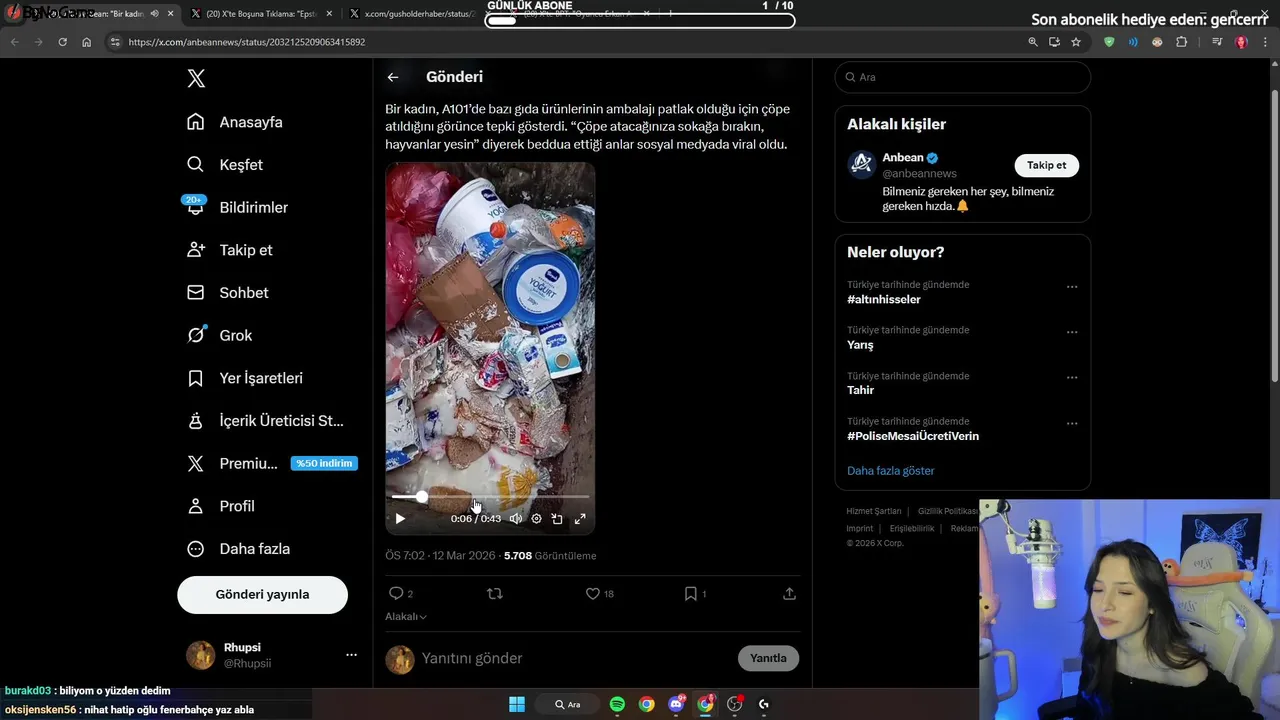Open the Alakalı sort dropdown
Image resolution: width=1280 pixels, height=720 pixels.
pyautogui.click(x=406, y=617)
